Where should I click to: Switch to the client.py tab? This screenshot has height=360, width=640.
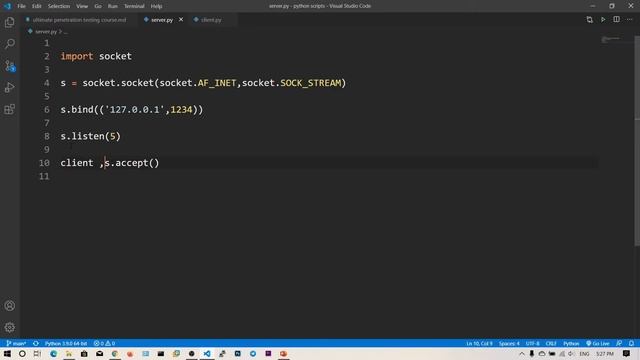pyautogui.click(x=211, y=20)
